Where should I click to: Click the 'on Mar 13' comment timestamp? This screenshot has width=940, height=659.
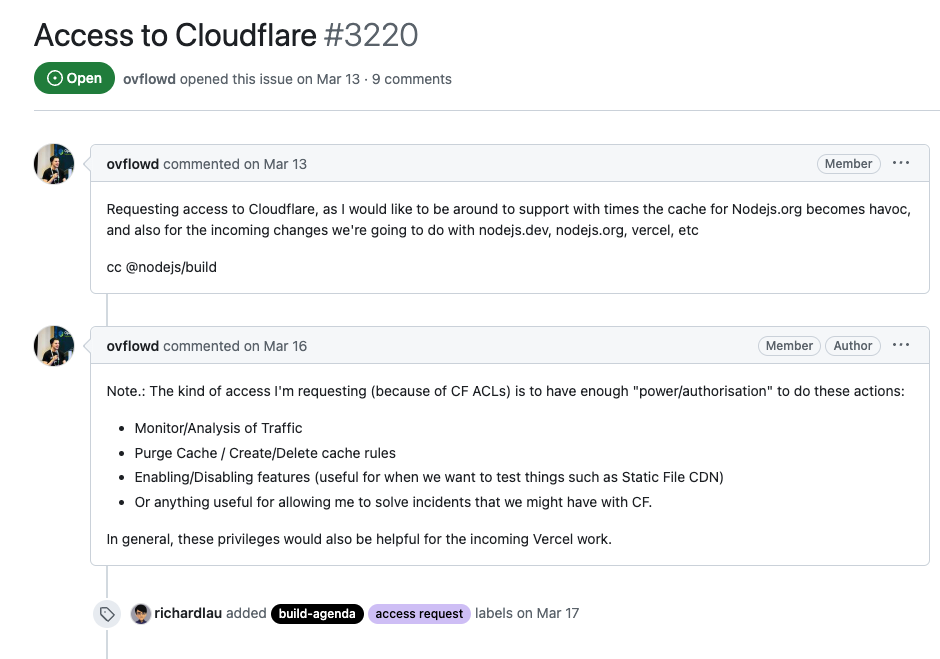coord(275,164)
